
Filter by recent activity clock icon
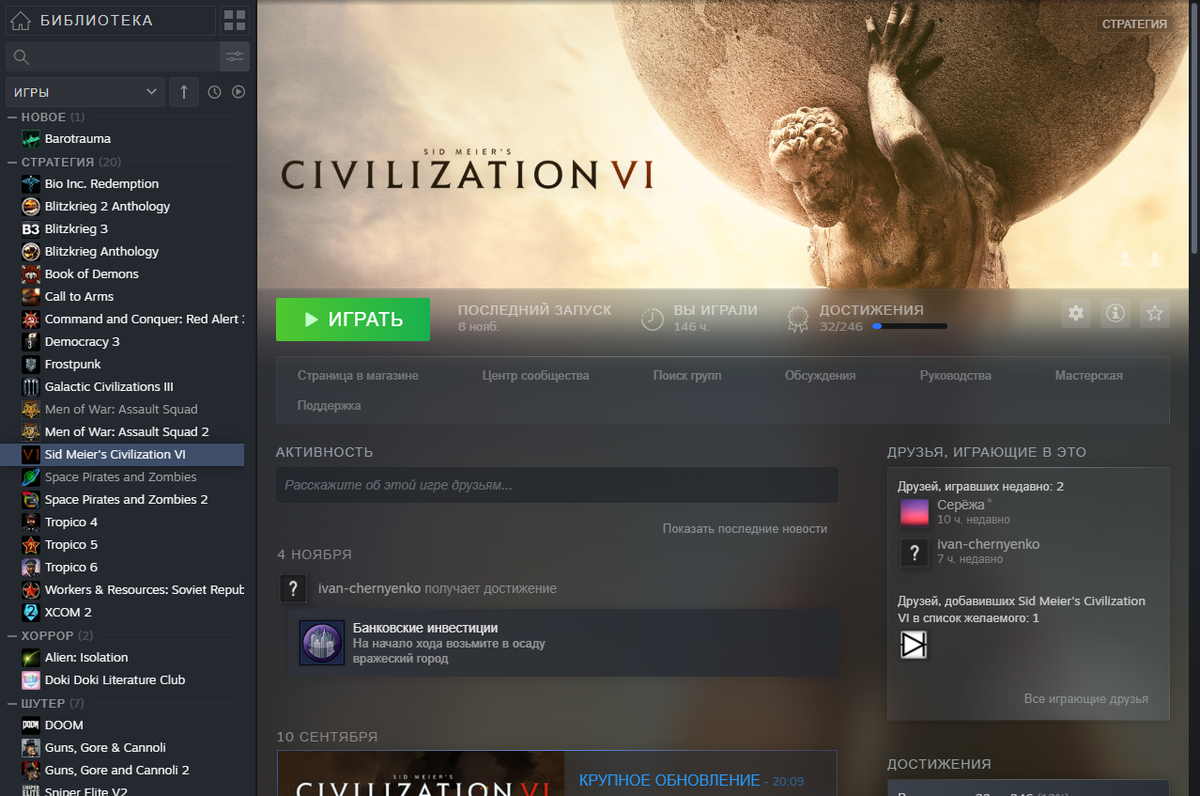click(214, 92)
